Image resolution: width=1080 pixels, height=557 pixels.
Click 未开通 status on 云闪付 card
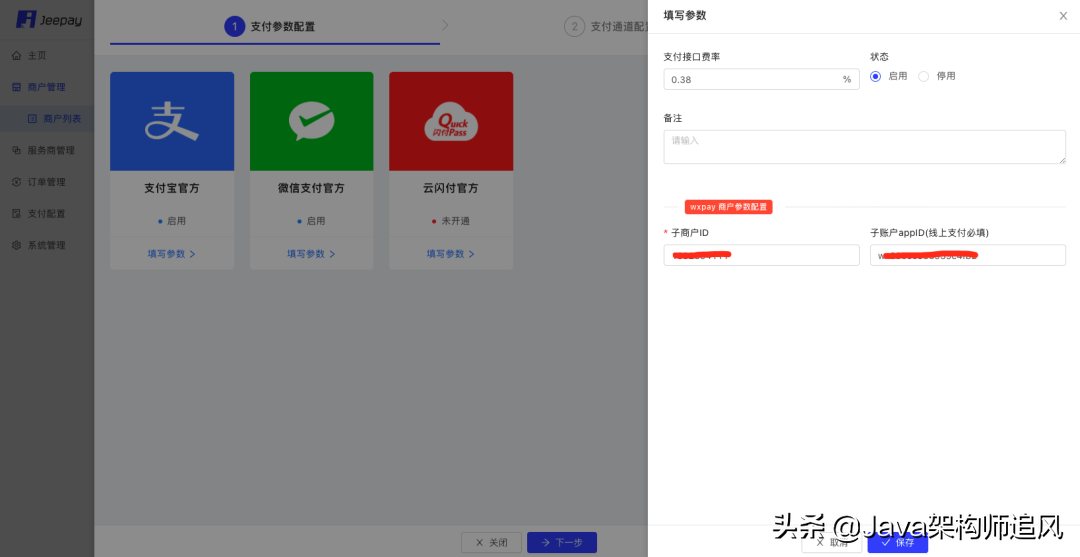(x=450, y=221)
